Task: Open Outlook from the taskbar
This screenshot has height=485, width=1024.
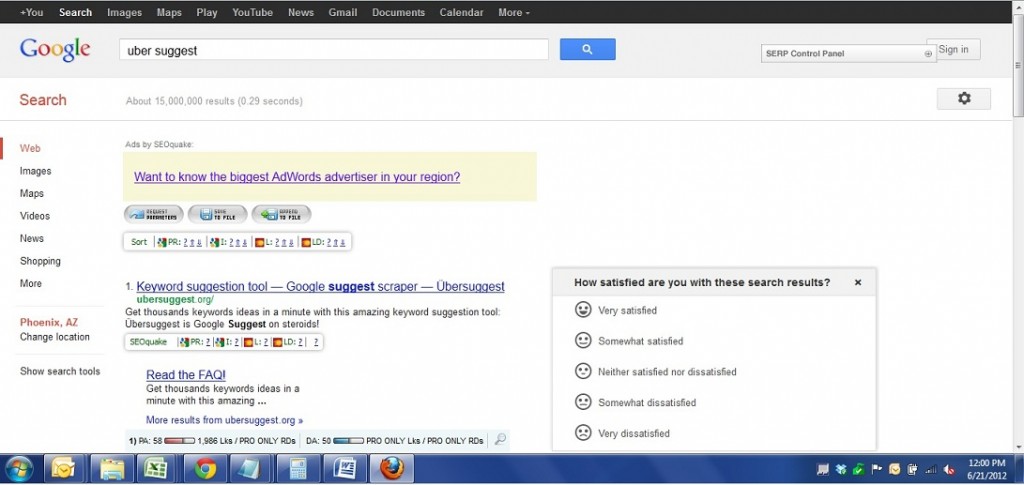Action: pos(63,469)
